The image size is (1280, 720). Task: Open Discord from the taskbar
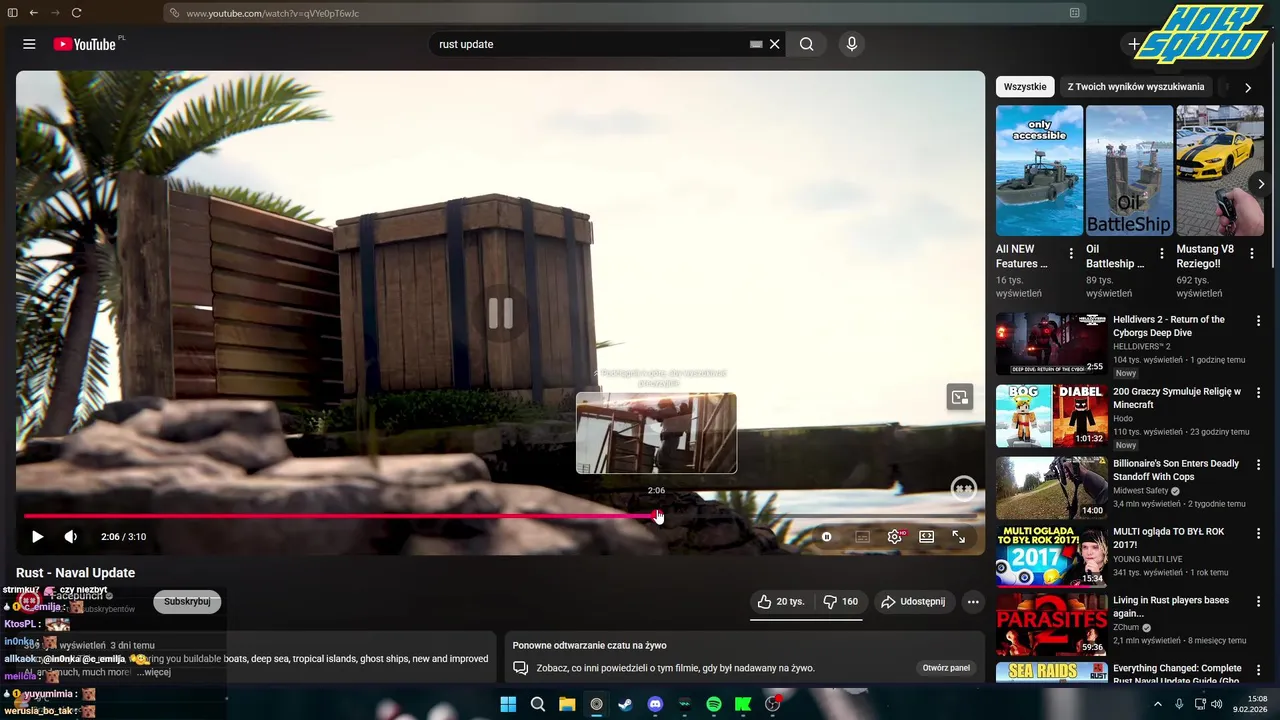click(655, 705)
